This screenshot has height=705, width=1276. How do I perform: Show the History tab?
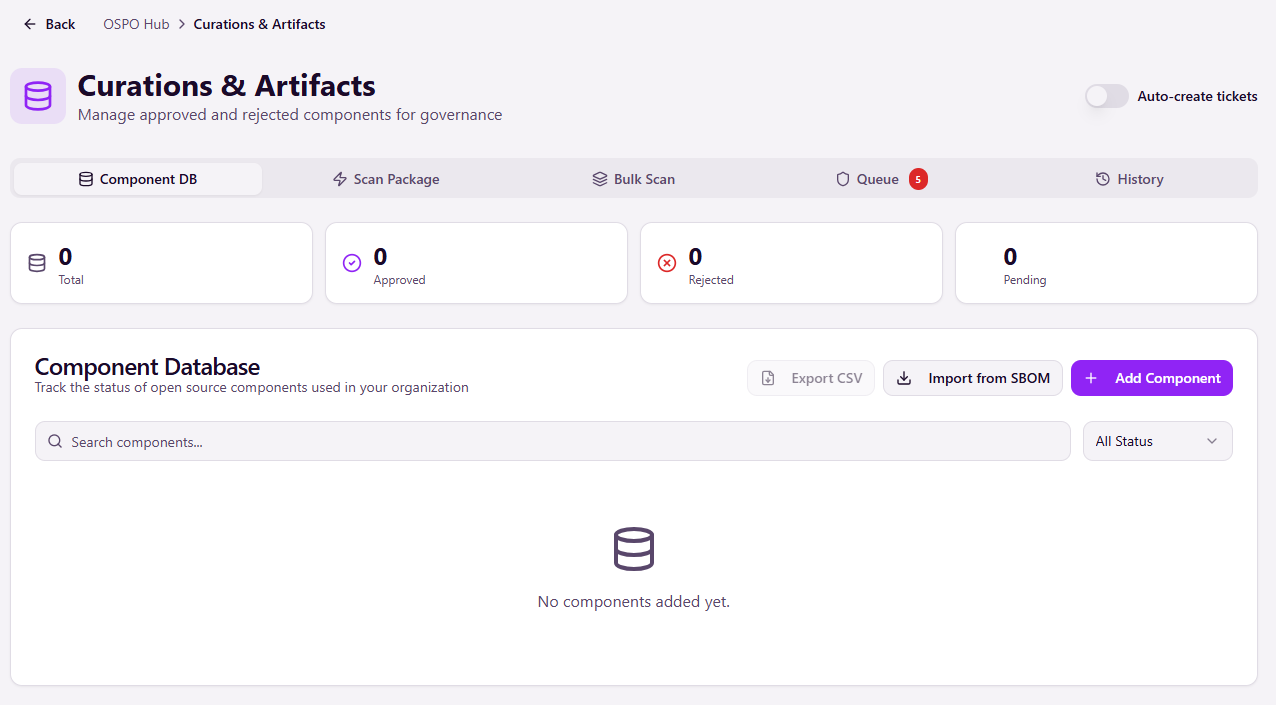coord(1130,179)
